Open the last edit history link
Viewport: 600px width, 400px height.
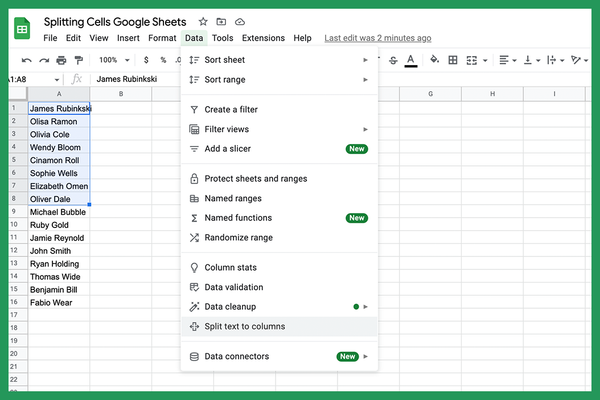pyautogui.click(x=378, y=38)
